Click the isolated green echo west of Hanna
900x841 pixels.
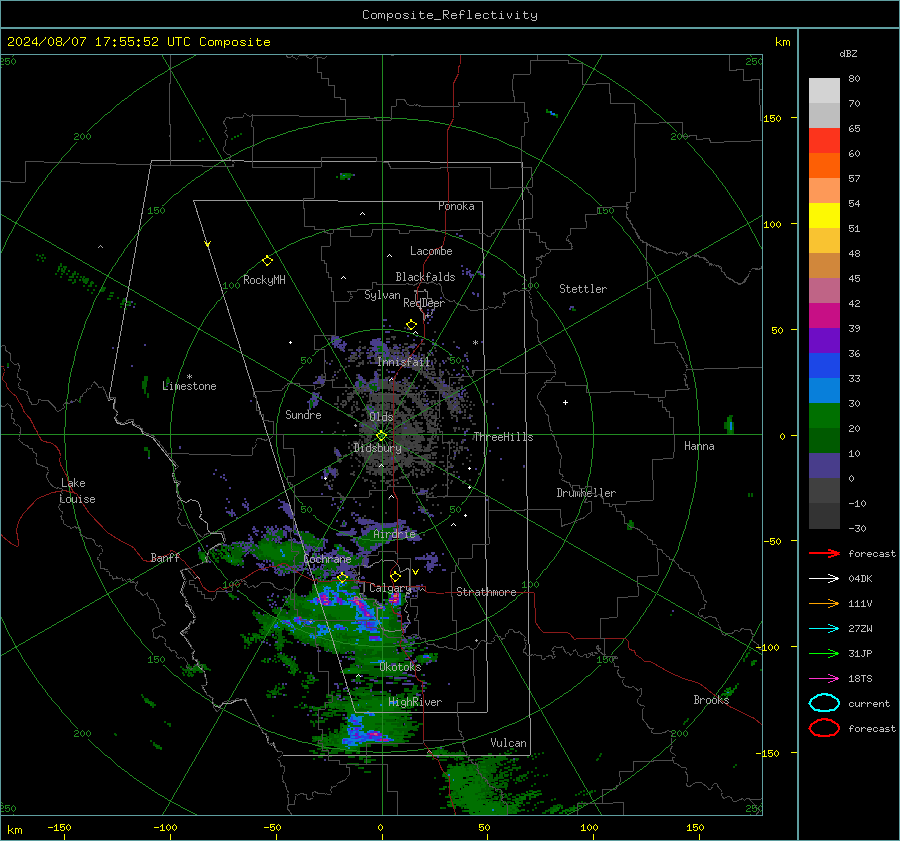tap(730, 425)
